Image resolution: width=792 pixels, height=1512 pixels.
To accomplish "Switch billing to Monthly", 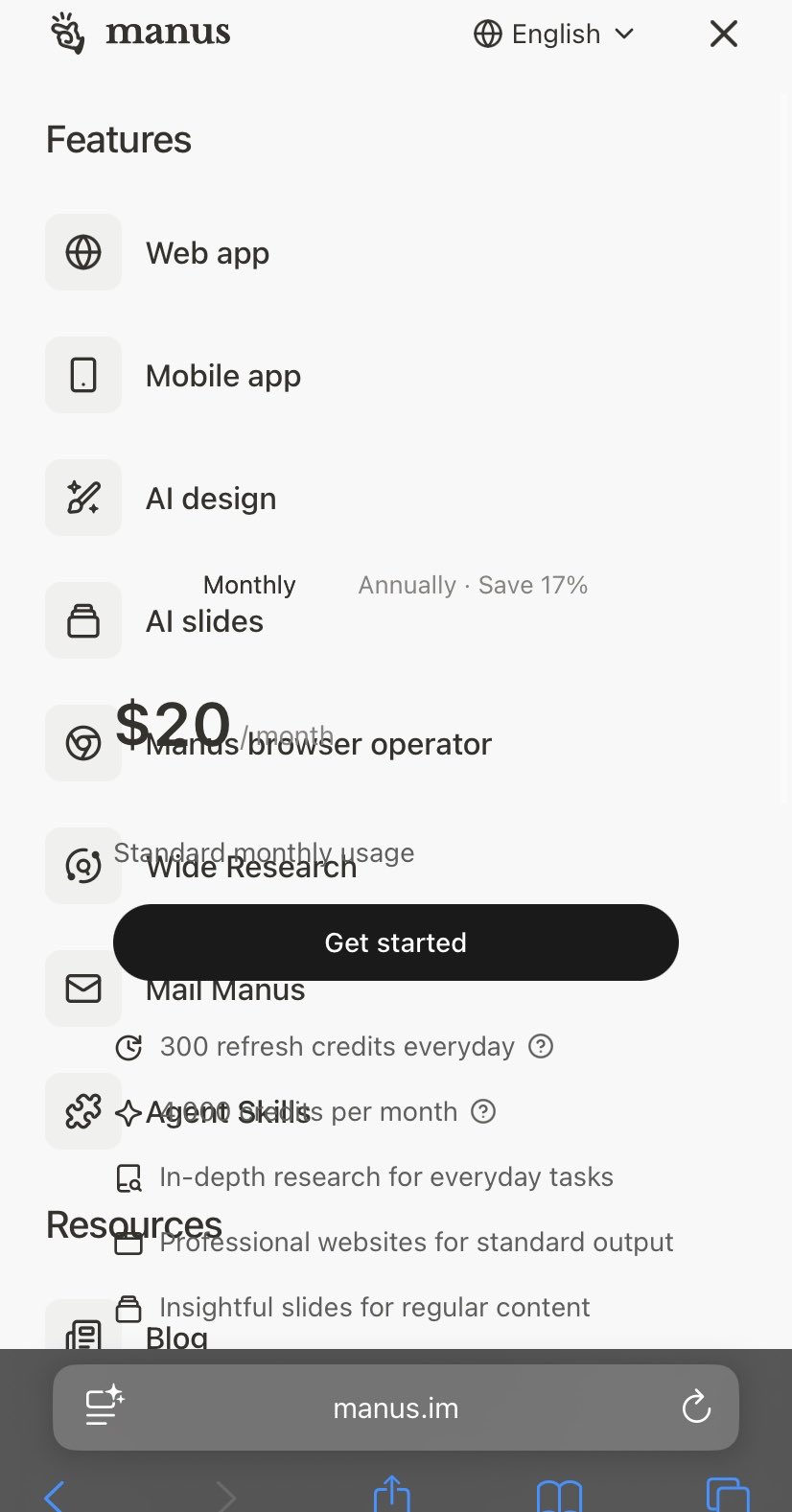I will tap(249, 585).
